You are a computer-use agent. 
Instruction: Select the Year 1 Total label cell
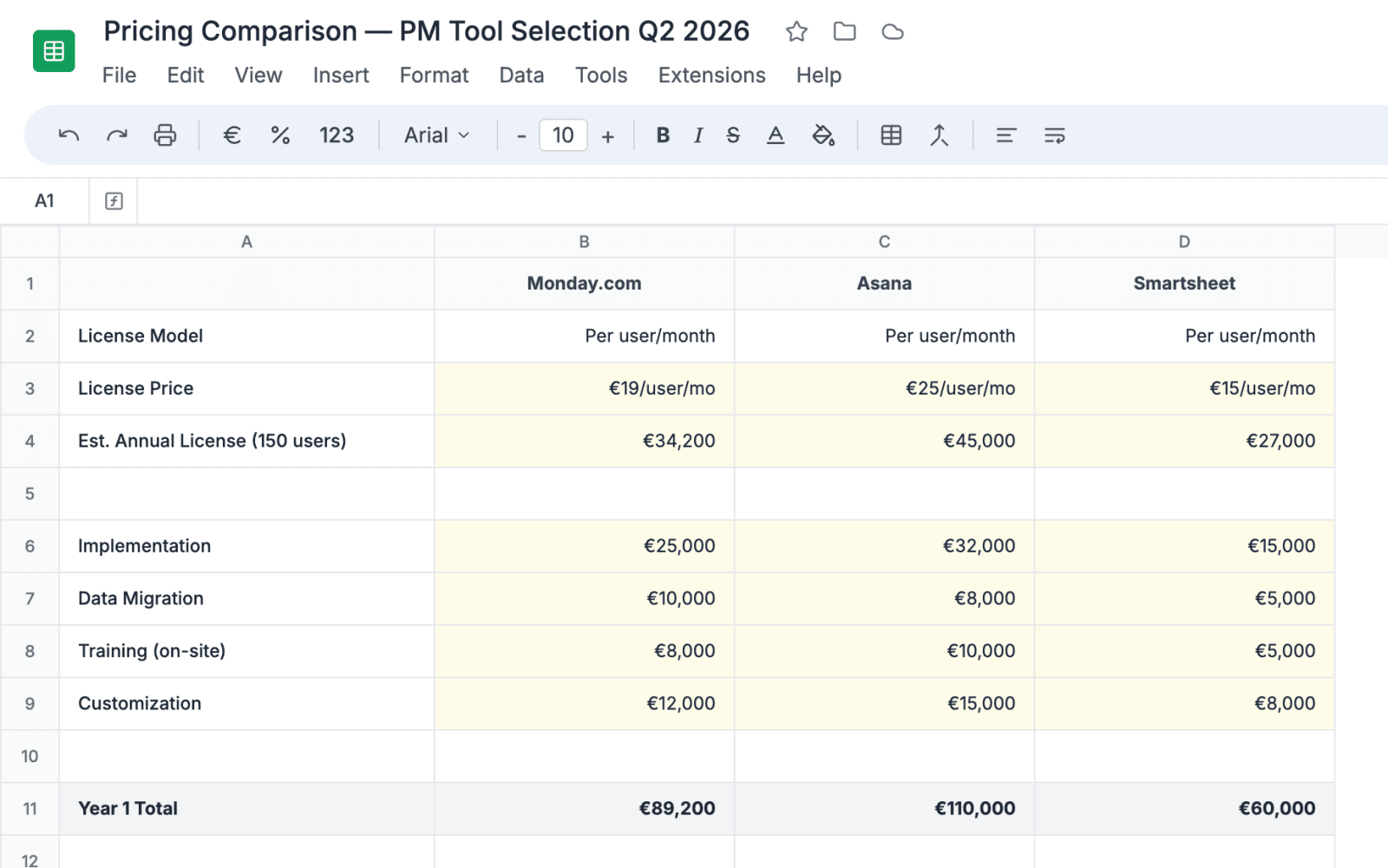pyautogui.click(x=246, y=809)
